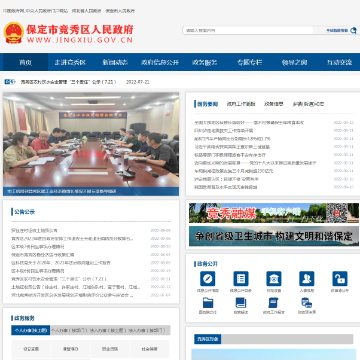The height and width of the screenshot is (360, 360).
Task: Go to 首页 in the navigation bar
Action: click(25, 62)
